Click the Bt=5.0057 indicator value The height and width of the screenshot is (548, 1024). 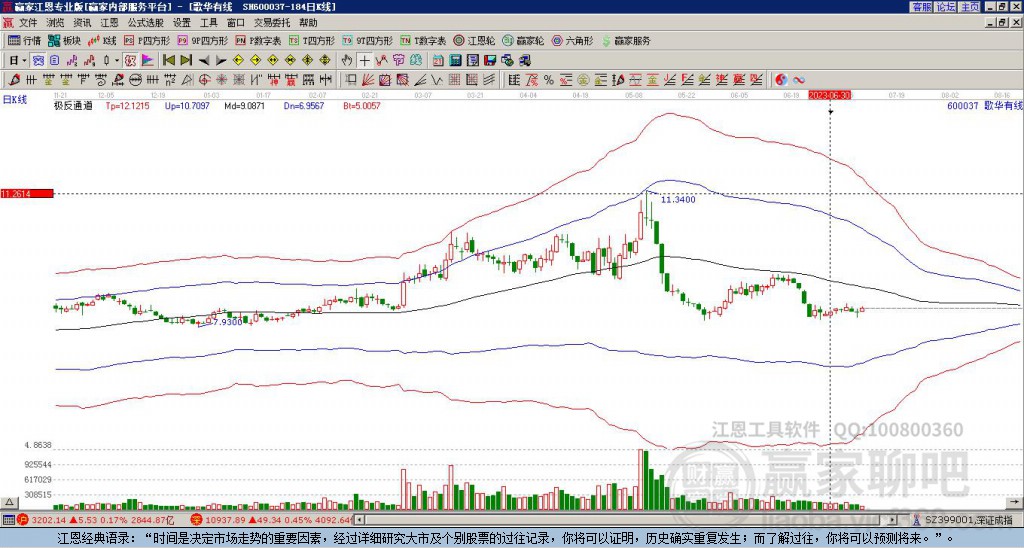[362, 105]
